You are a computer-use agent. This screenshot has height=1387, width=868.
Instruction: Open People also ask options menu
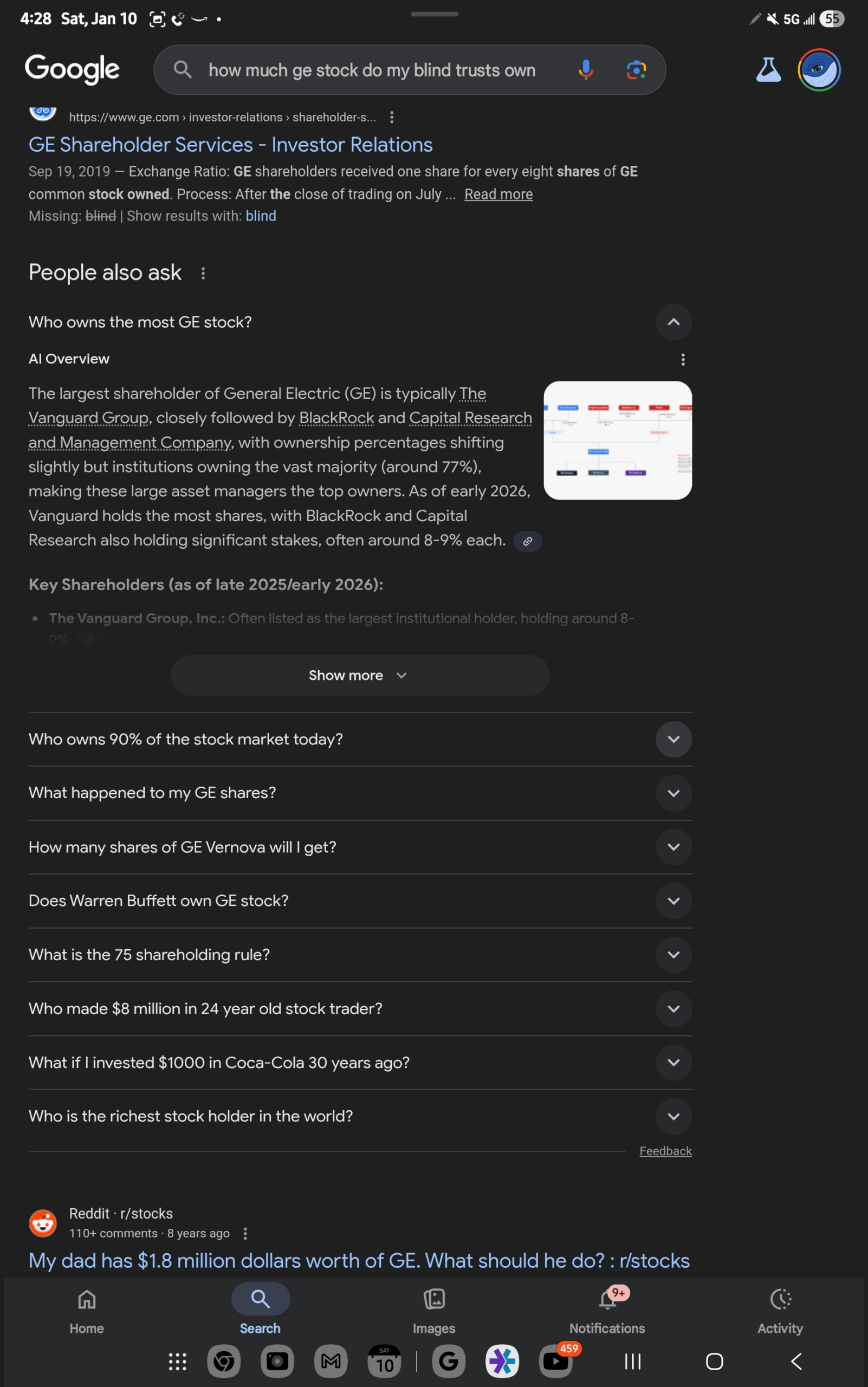click(203, 273)
